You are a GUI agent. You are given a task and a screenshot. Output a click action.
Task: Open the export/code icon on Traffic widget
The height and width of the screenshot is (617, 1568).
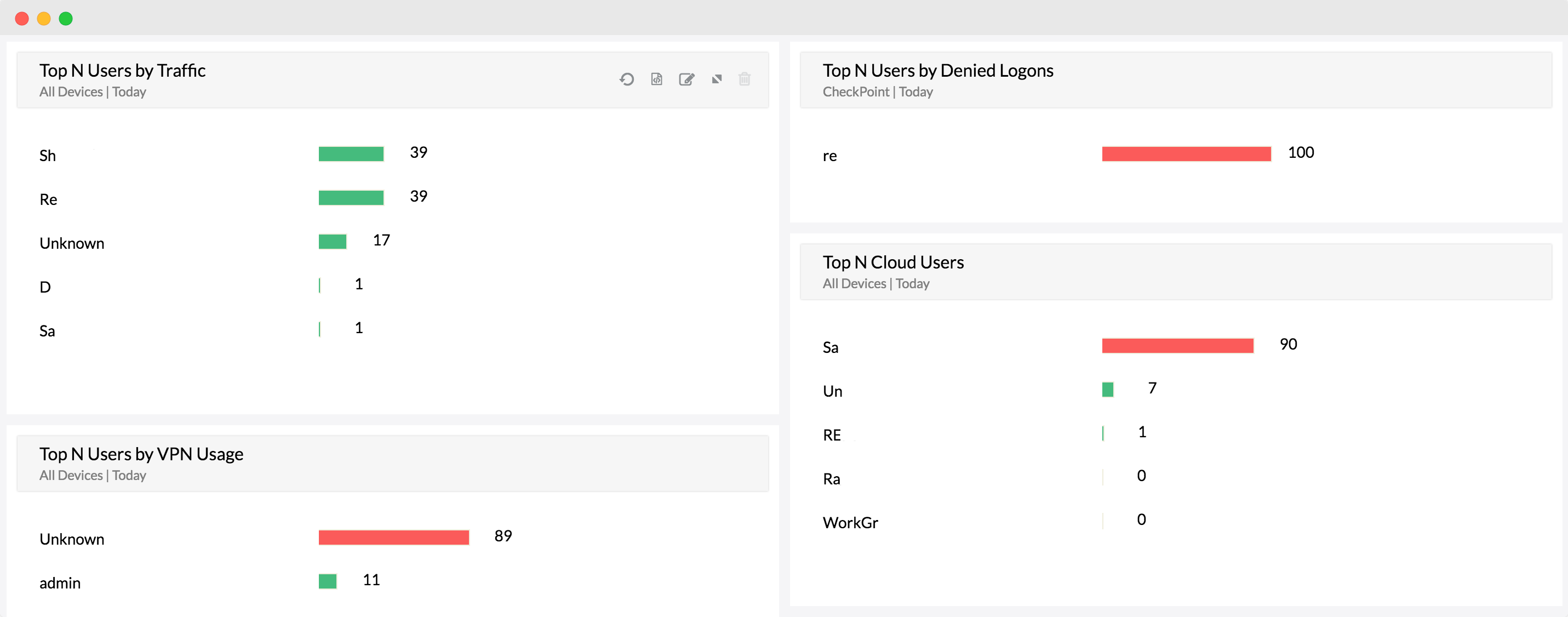point(656,79)
